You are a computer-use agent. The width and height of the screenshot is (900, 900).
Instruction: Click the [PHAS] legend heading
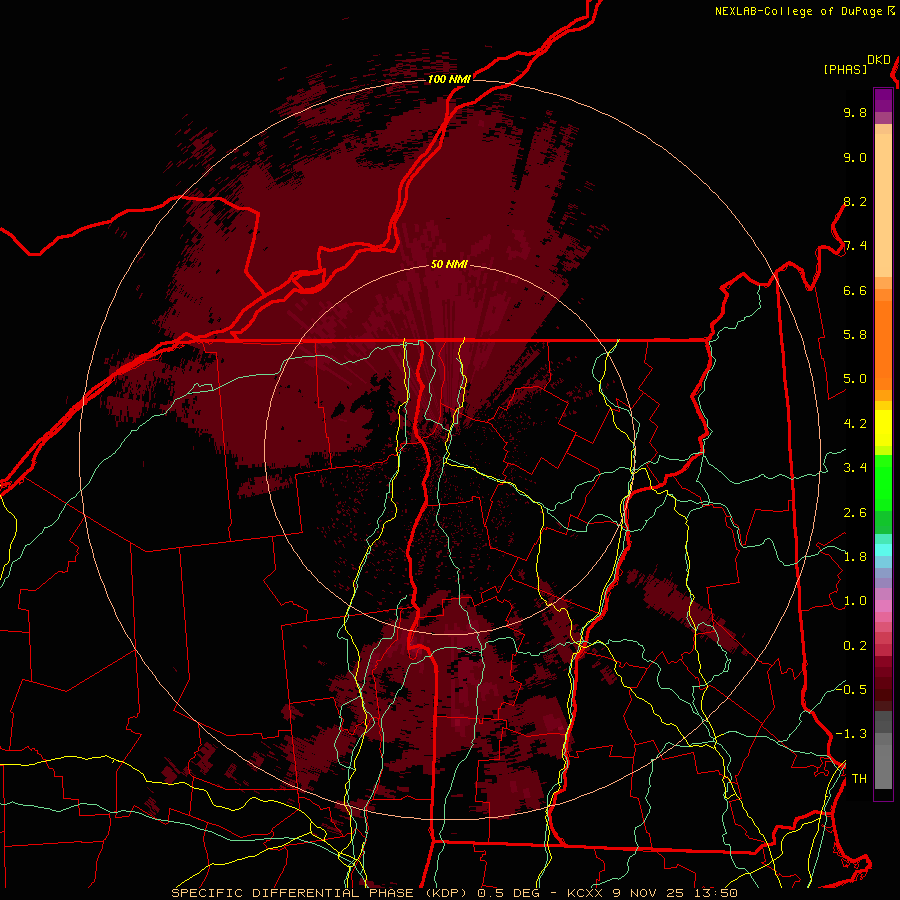coord(844,69)
